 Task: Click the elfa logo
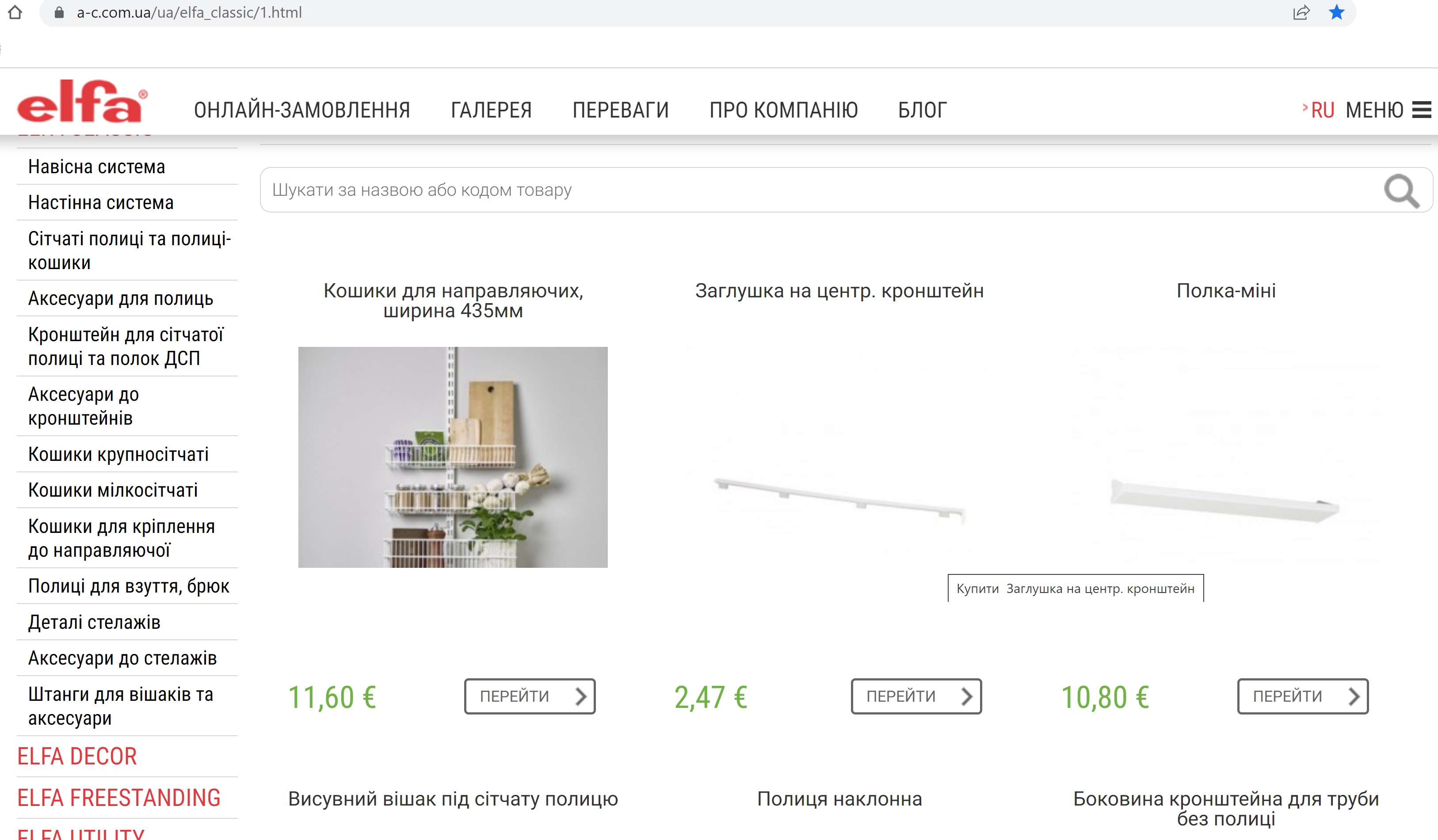coord(83,102)
